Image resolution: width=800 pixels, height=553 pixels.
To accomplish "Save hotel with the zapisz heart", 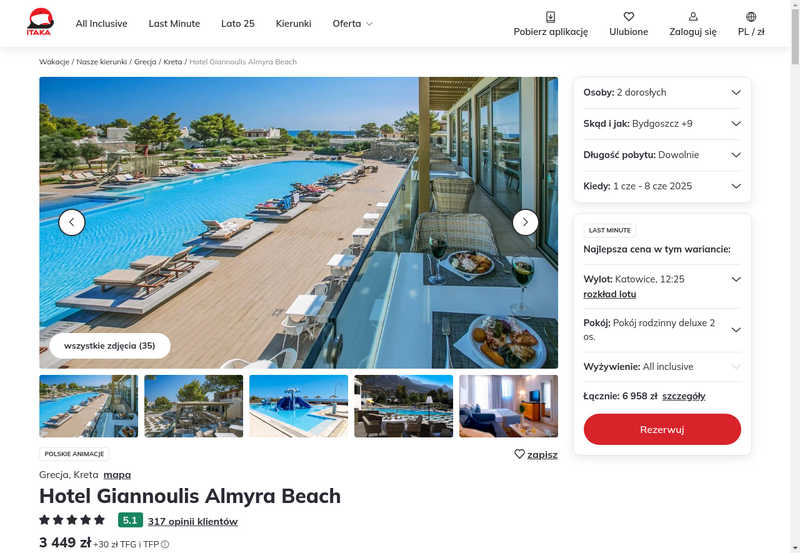I will click(536, 455).
